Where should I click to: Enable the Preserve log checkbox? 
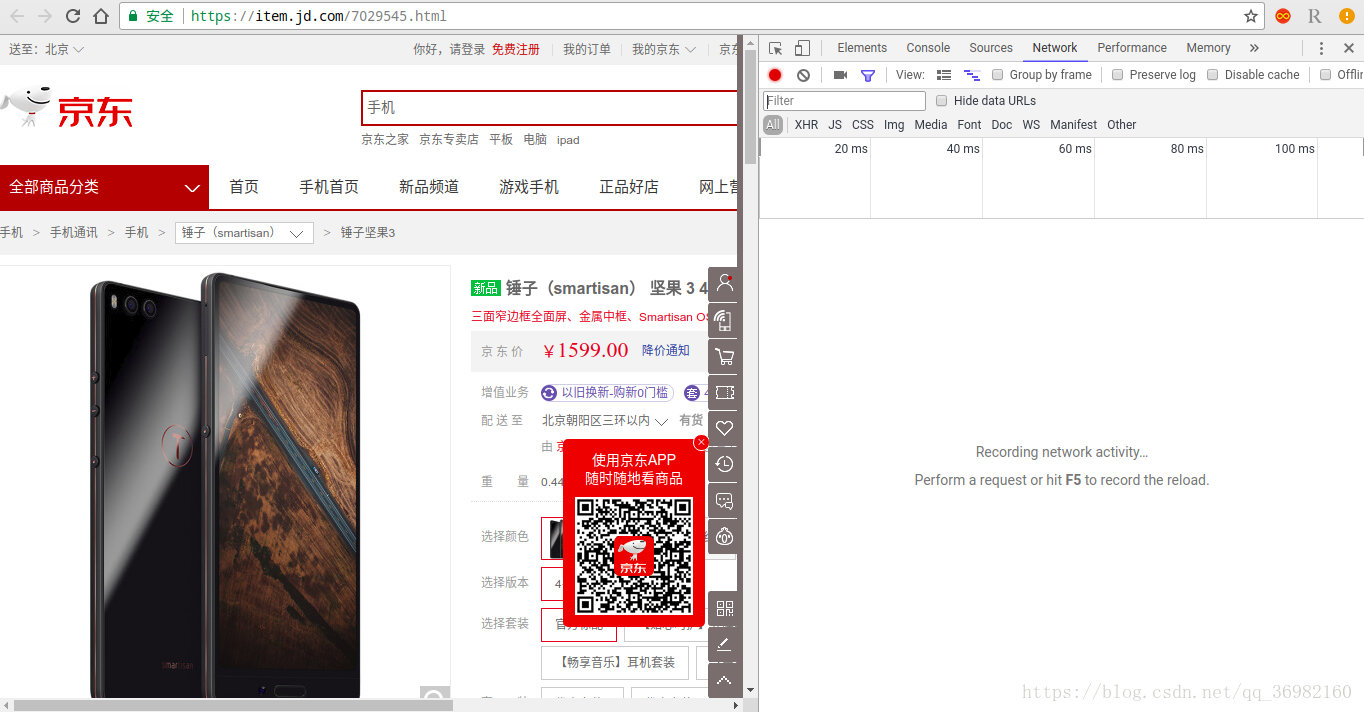tap(1117, 75)
